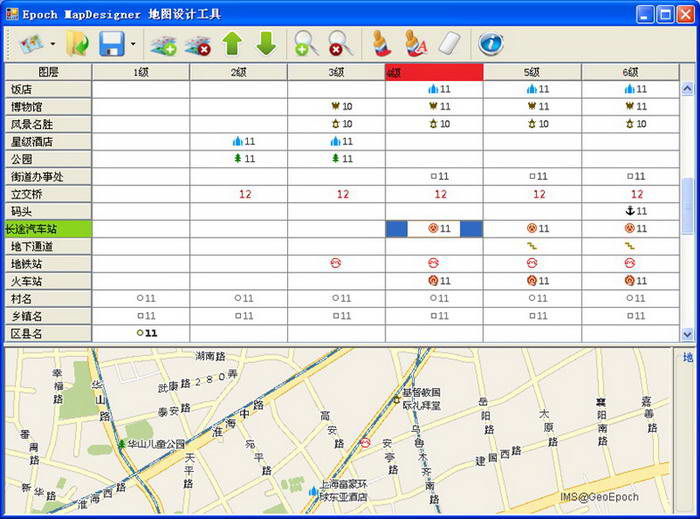Select the 博物馆 layer row header
700x519 pixels.
pyautogui.click(x=48, y=107)
